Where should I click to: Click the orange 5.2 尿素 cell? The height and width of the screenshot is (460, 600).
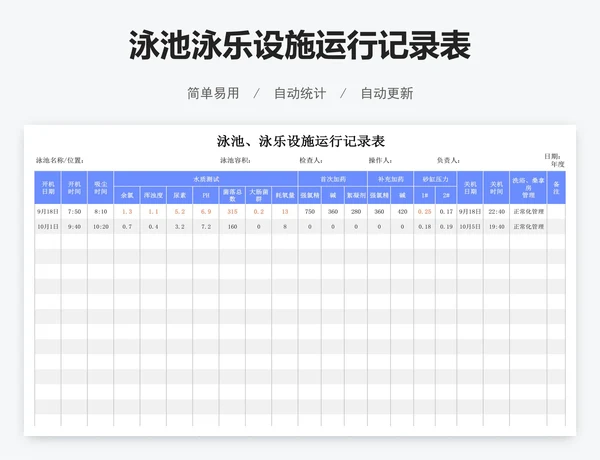(180, 211)
